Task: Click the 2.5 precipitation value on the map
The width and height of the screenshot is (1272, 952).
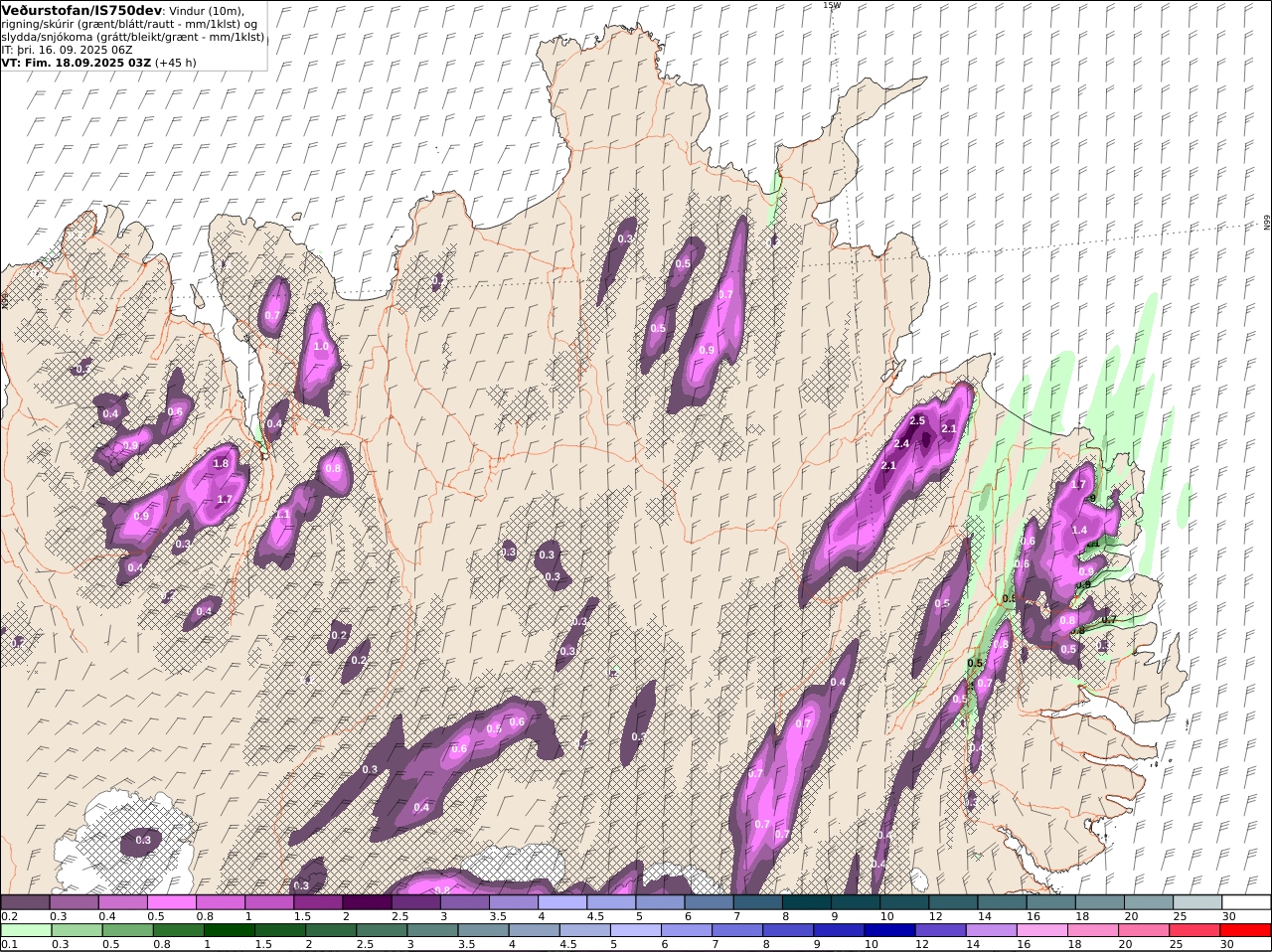Action: pos(917,421)
